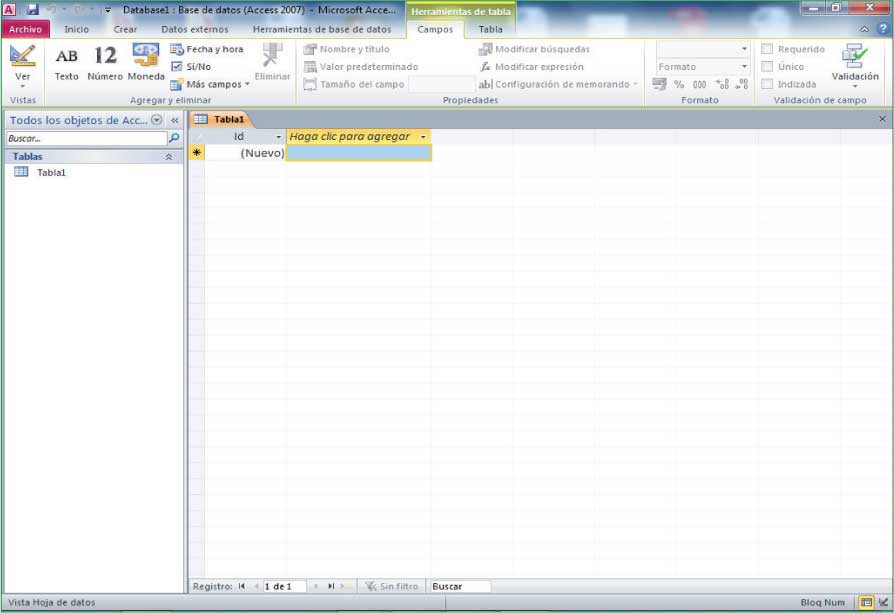Image resolution: width=894 pixels, height=613 pixels.
Task: Collapse the navigation pane shutter
Action: (174, 120)
